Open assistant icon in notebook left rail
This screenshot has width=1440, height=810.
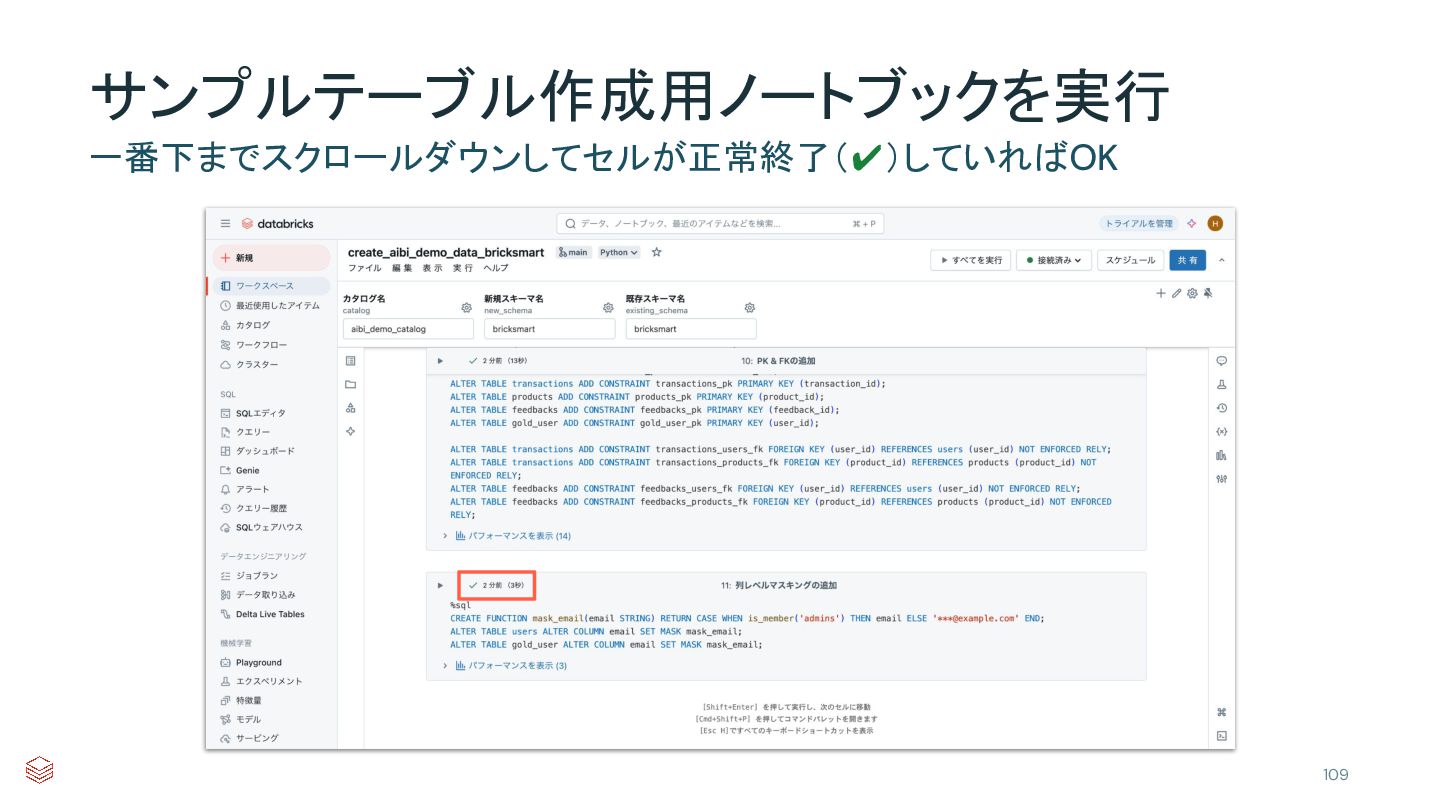tap(350, 431)
